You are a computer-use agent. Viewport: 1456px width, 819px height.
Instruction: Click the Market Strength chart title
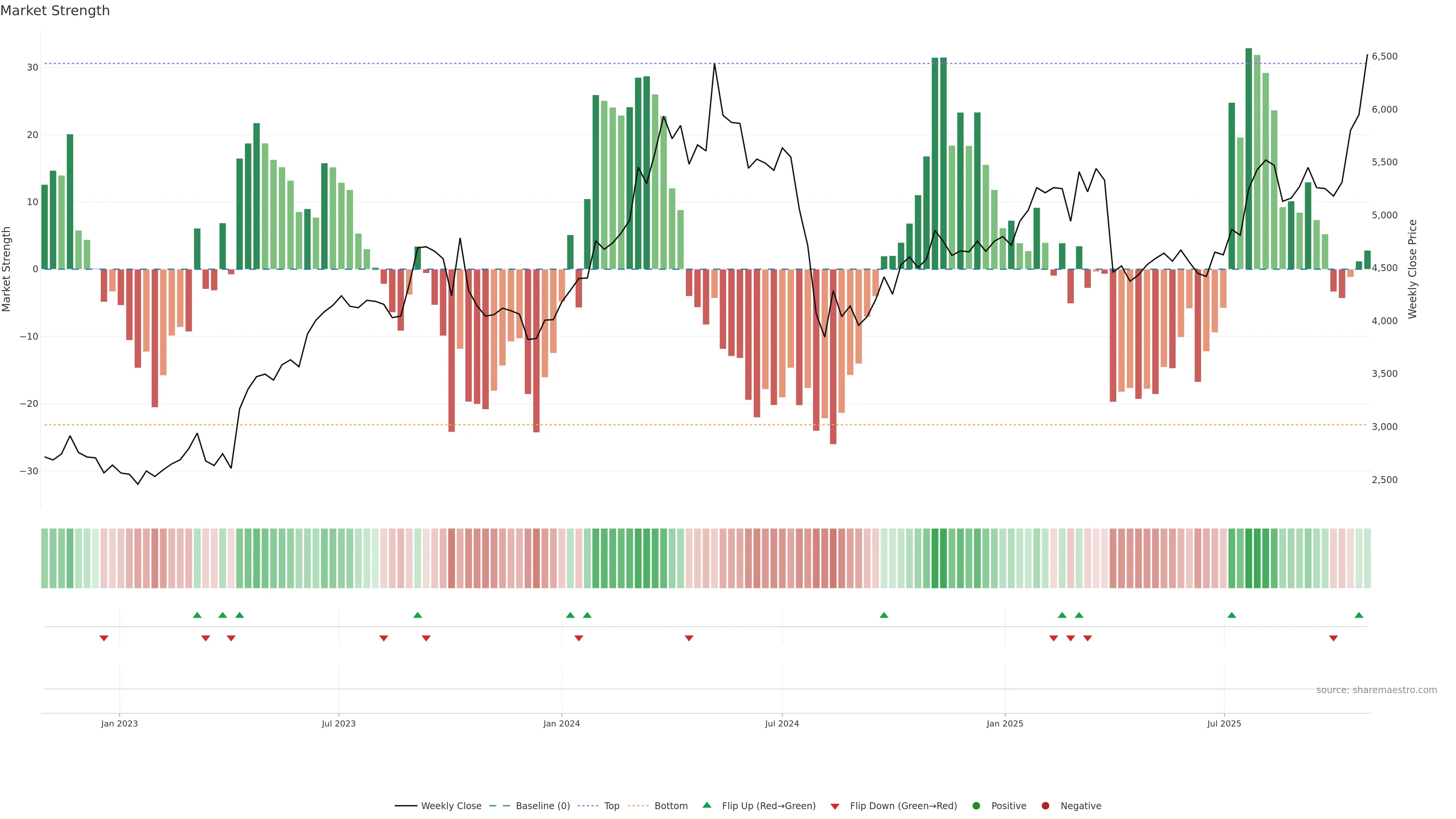[x=55, y=11]
